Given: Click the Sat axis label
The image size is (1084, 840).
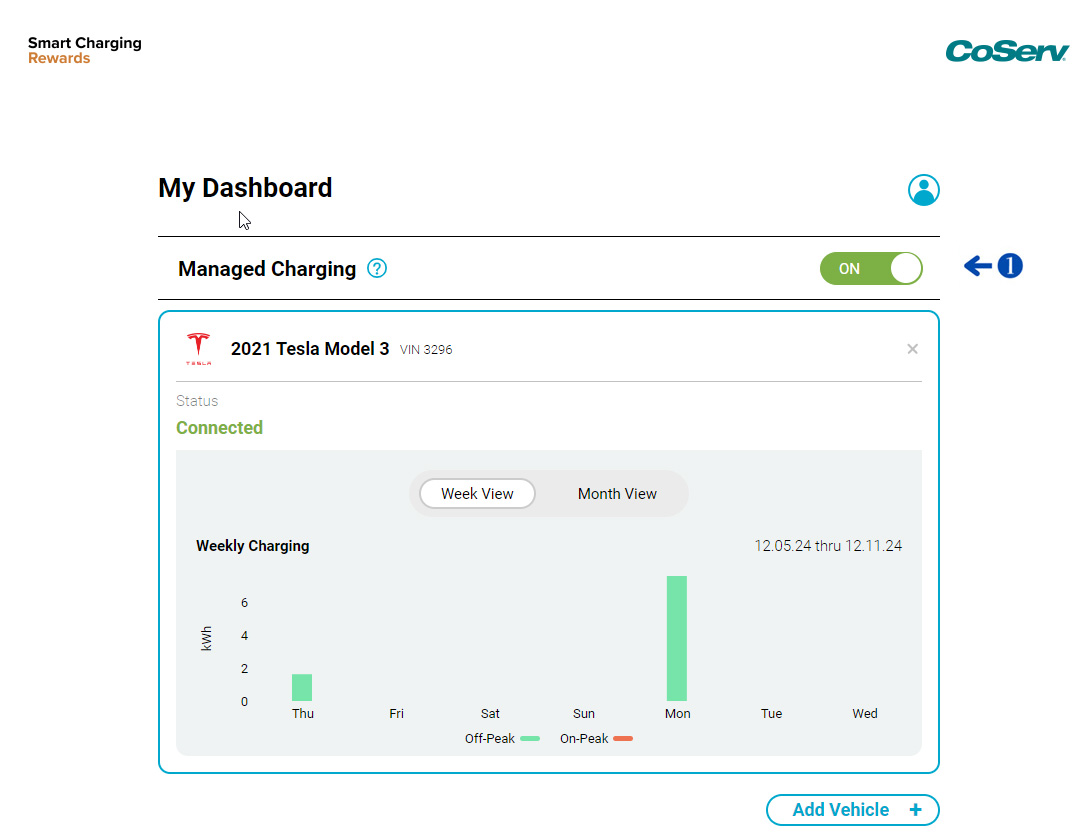Looking at the screenshot, I should click(x=490, y=713).
